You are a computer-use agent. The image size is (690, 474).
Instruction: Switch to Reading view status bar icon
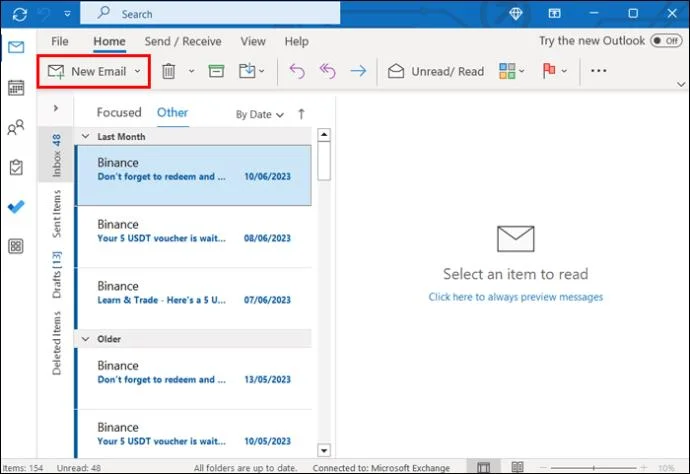click(518, 467)
